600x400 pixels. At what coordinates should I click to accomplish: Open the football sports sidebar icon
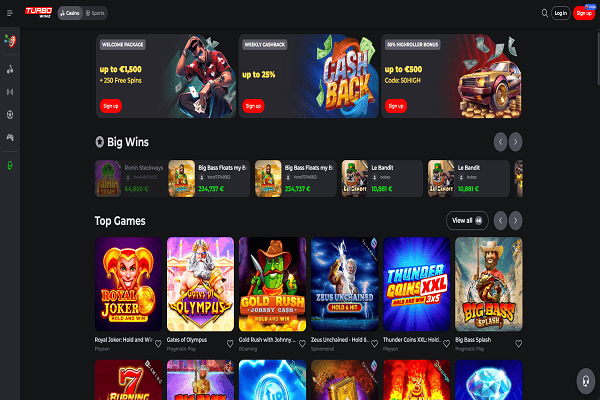click(x=10, y=114)
